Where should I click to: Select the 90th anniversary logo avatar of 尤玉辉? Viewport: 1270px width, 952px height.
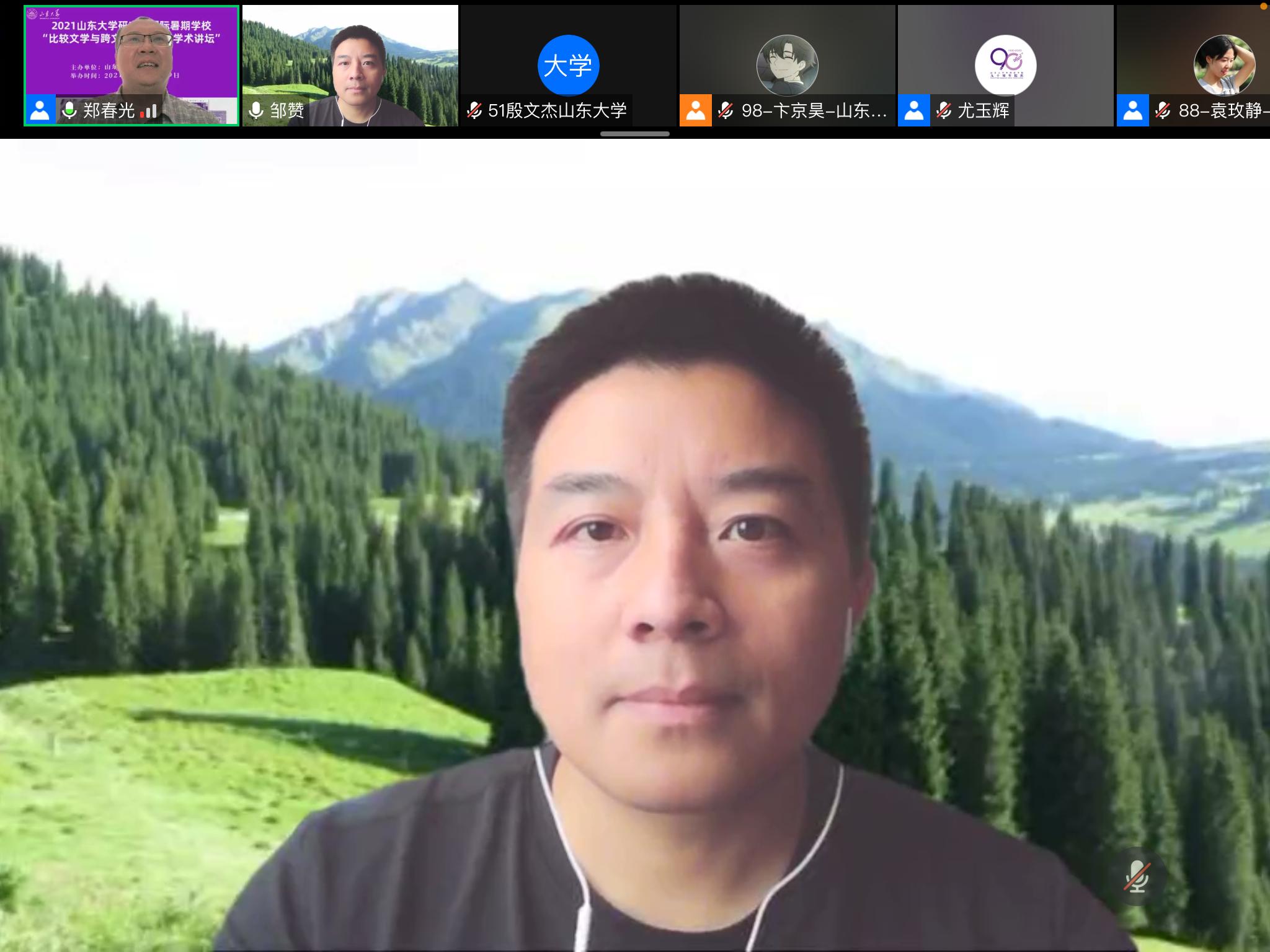tap(1005, 66)
